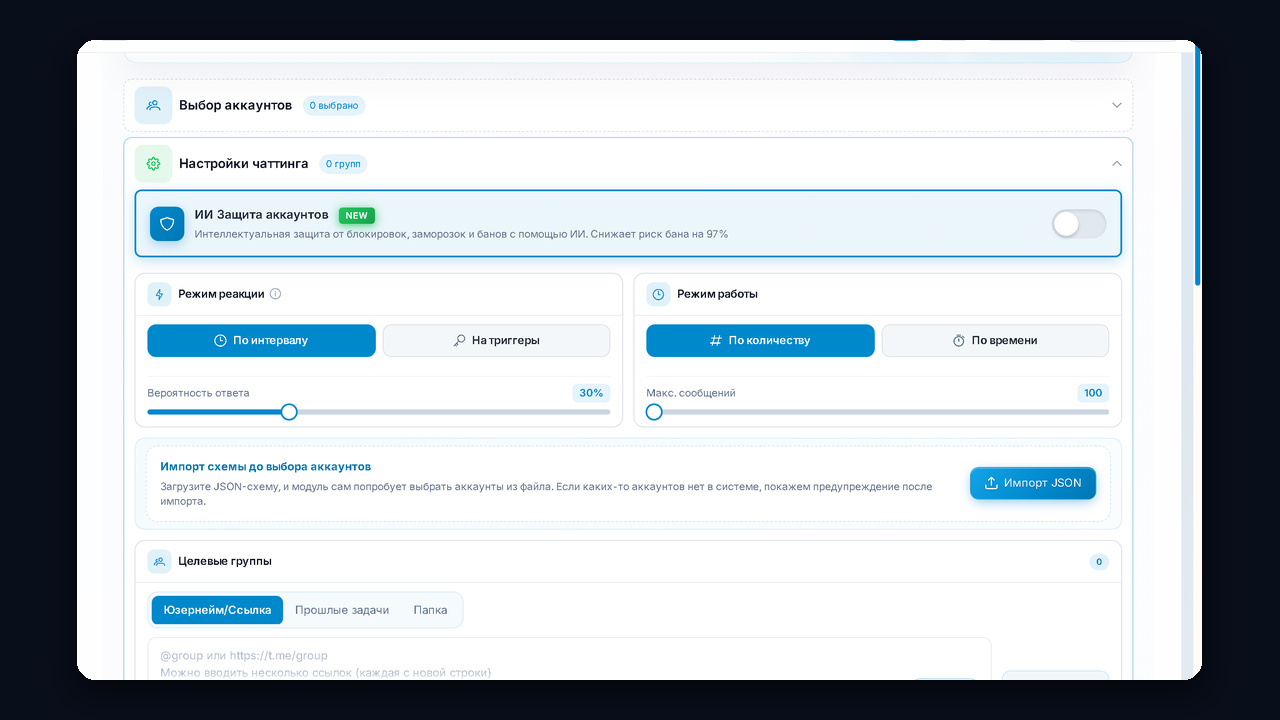
Task: Click the chatting settings gear icon
Action: click(153, 163)
